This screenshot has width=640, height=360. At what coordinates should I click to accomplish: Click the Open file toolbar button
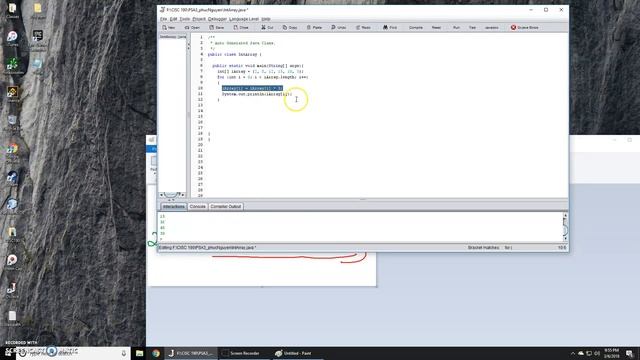(192, 27)
